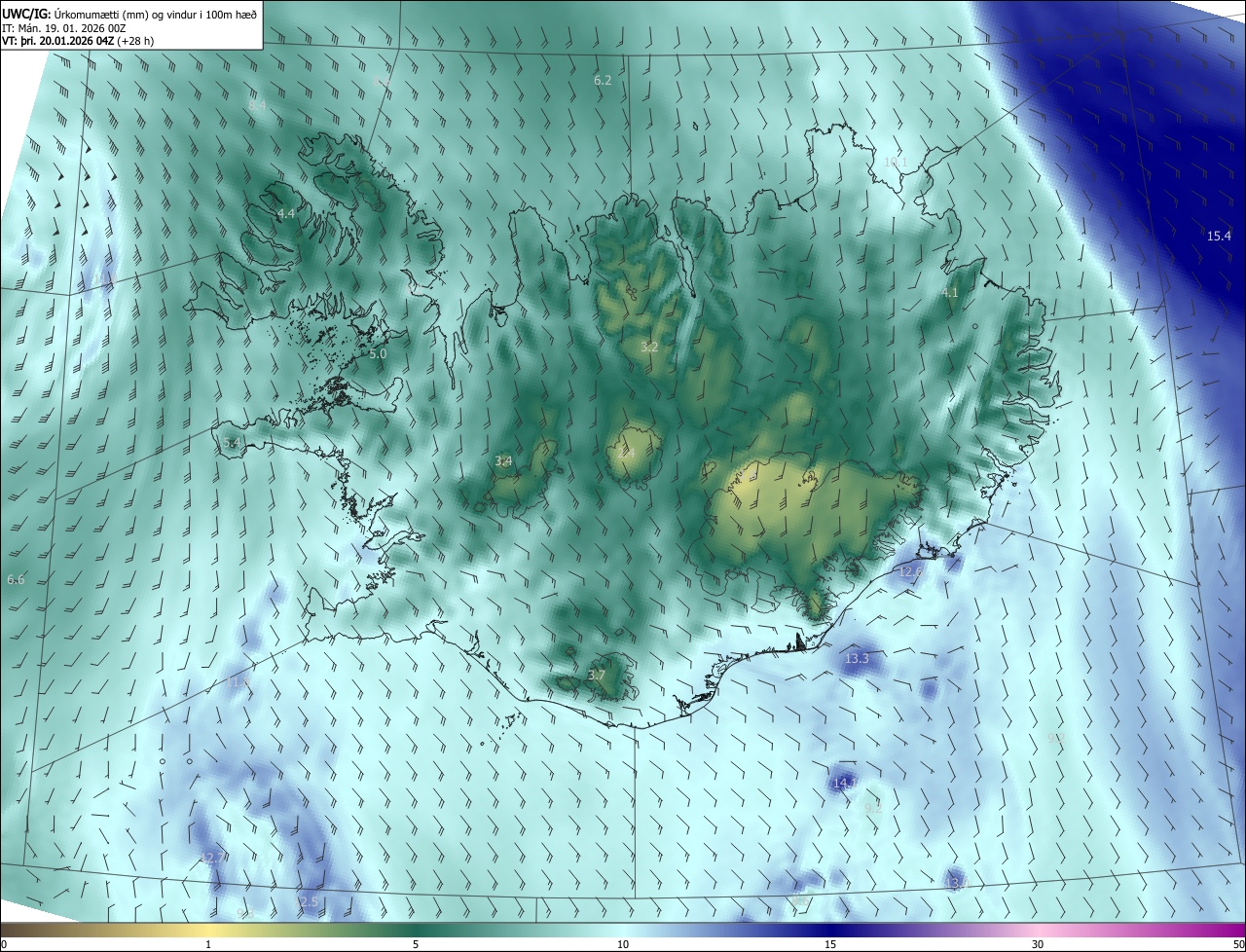Click the 15.4 value in the dark blue area
This screenshot has height=952, width=1246.
point(1219,236)
